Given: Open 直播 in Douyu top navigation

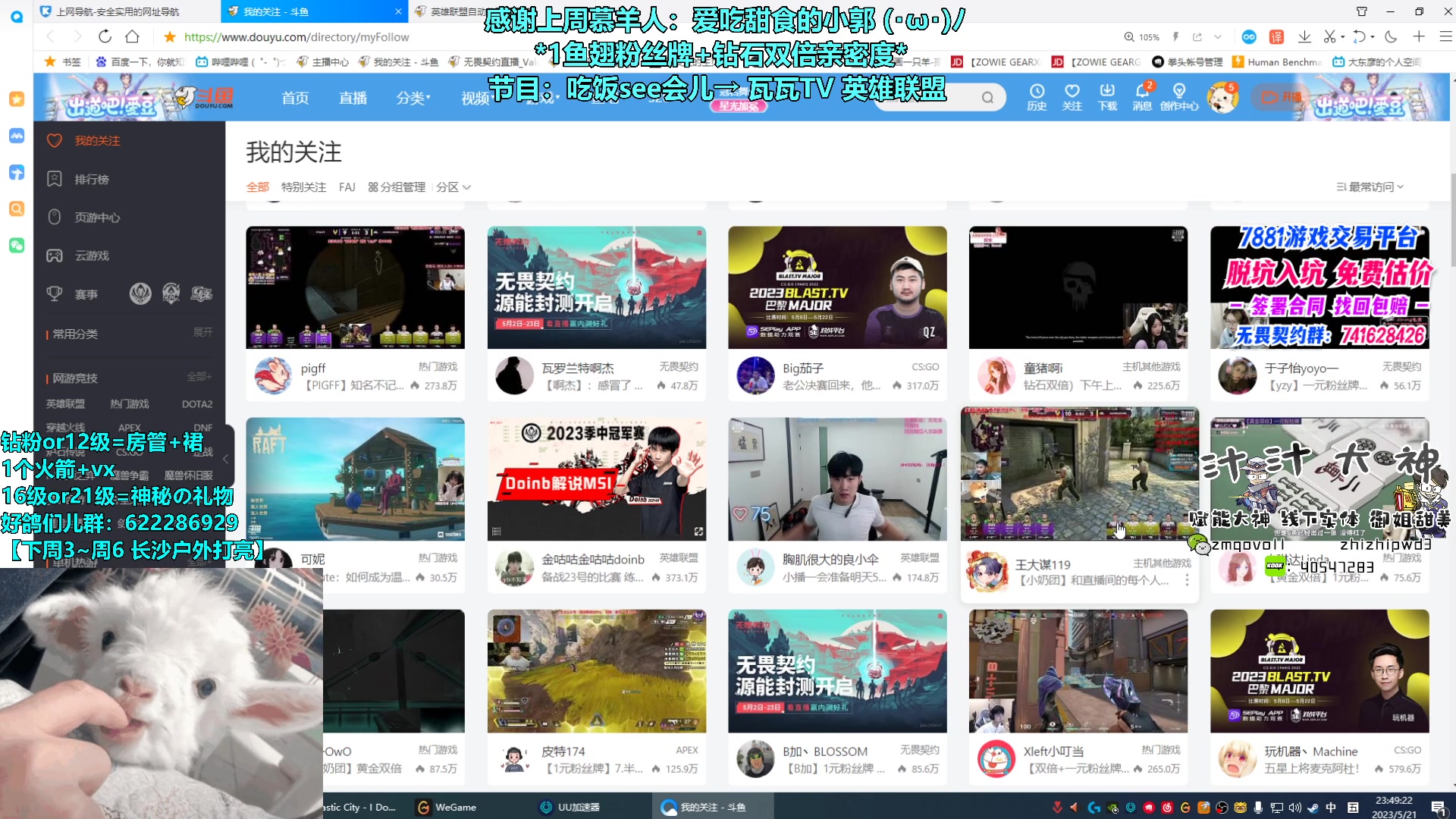Looking at the screenshot, I should click(353, 98).
